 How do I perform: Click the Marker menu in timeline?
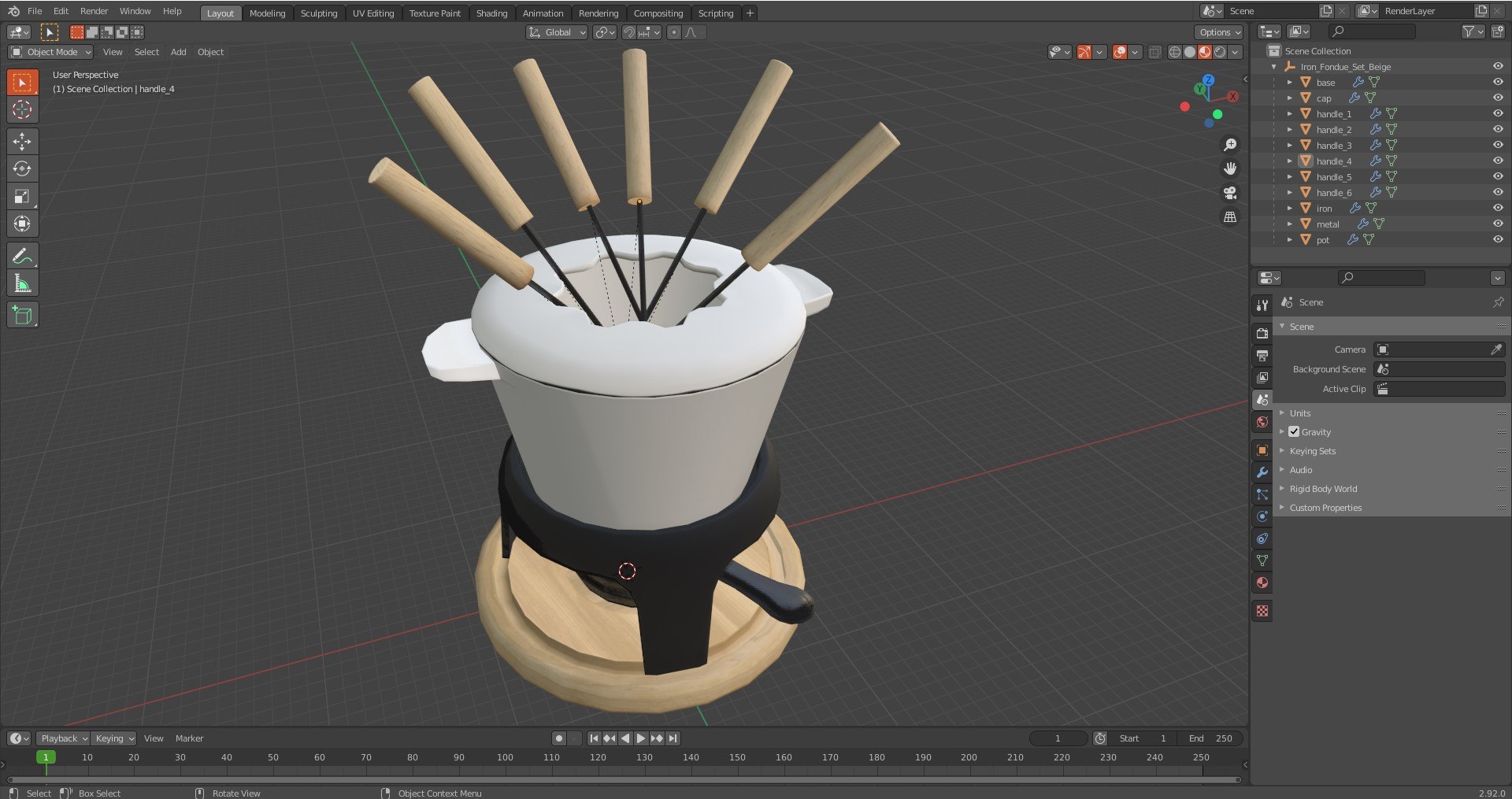tap(189, 738)
